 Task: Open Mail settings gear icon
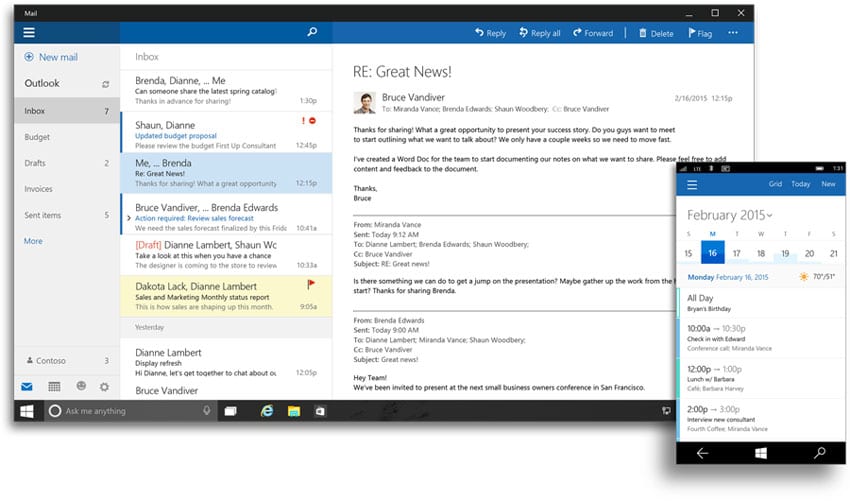tap(105, 386)
